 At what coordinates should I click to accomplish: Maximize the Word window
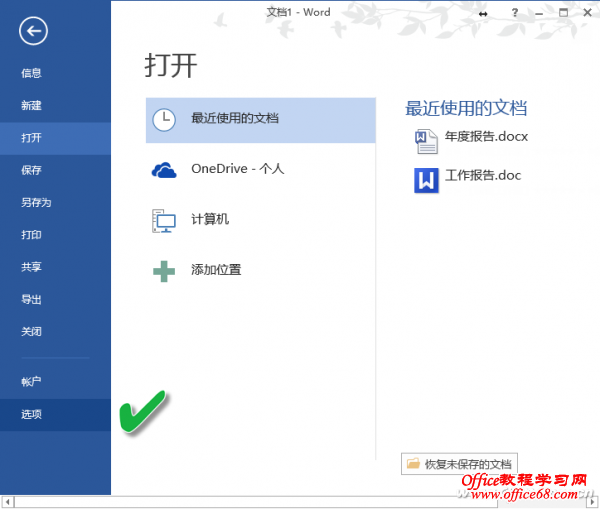click(563, 13)
